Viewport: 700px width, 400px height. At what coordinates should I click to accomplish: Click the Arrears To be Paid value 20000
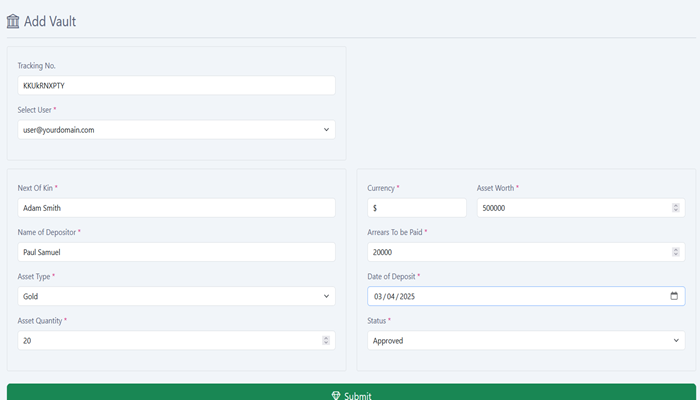click(x=383, y=252)
